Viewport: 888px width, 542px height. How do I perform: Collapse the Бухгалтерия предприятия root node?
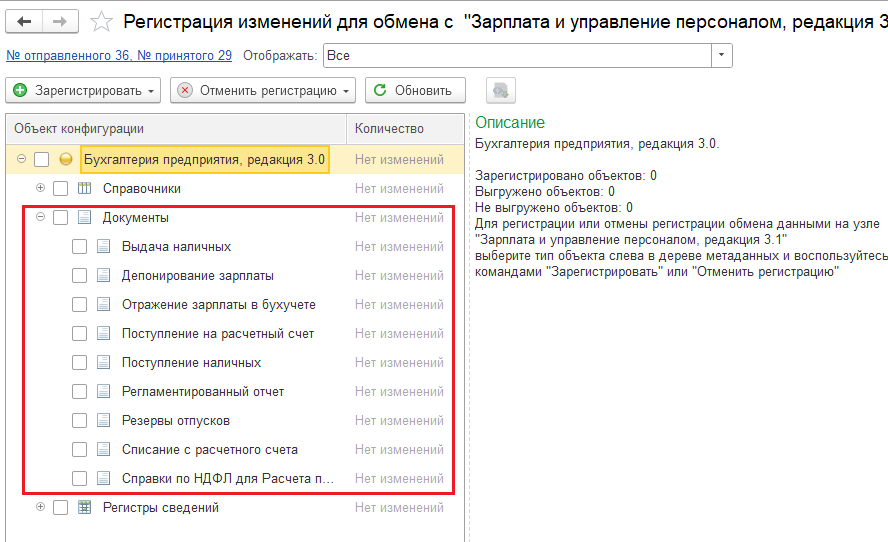(x=22, y=159)
